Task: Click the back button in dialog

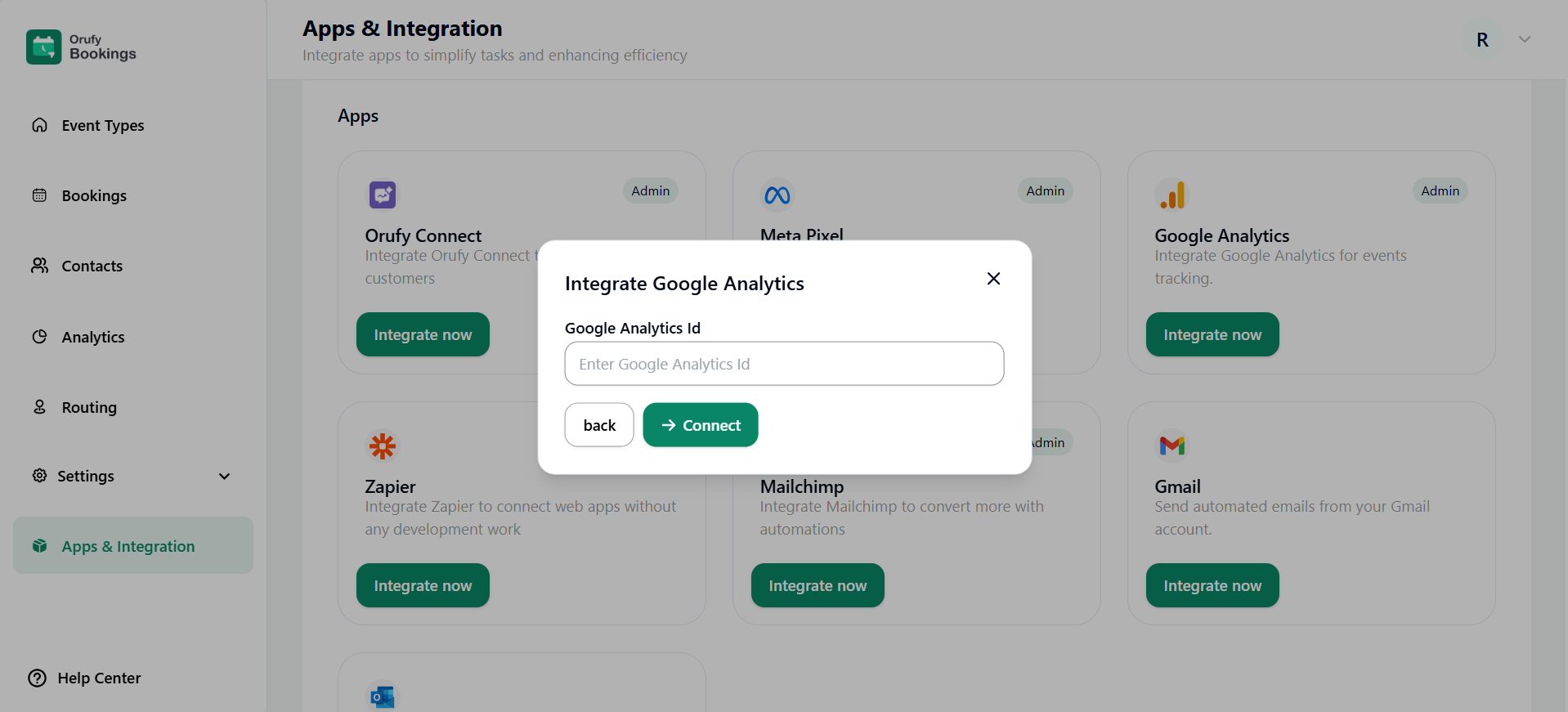Action: (x=598, y=425)
